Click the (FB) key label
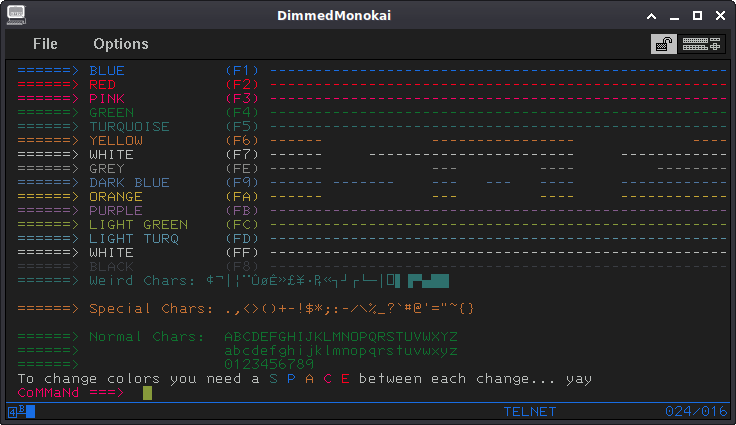 point(242,211)
